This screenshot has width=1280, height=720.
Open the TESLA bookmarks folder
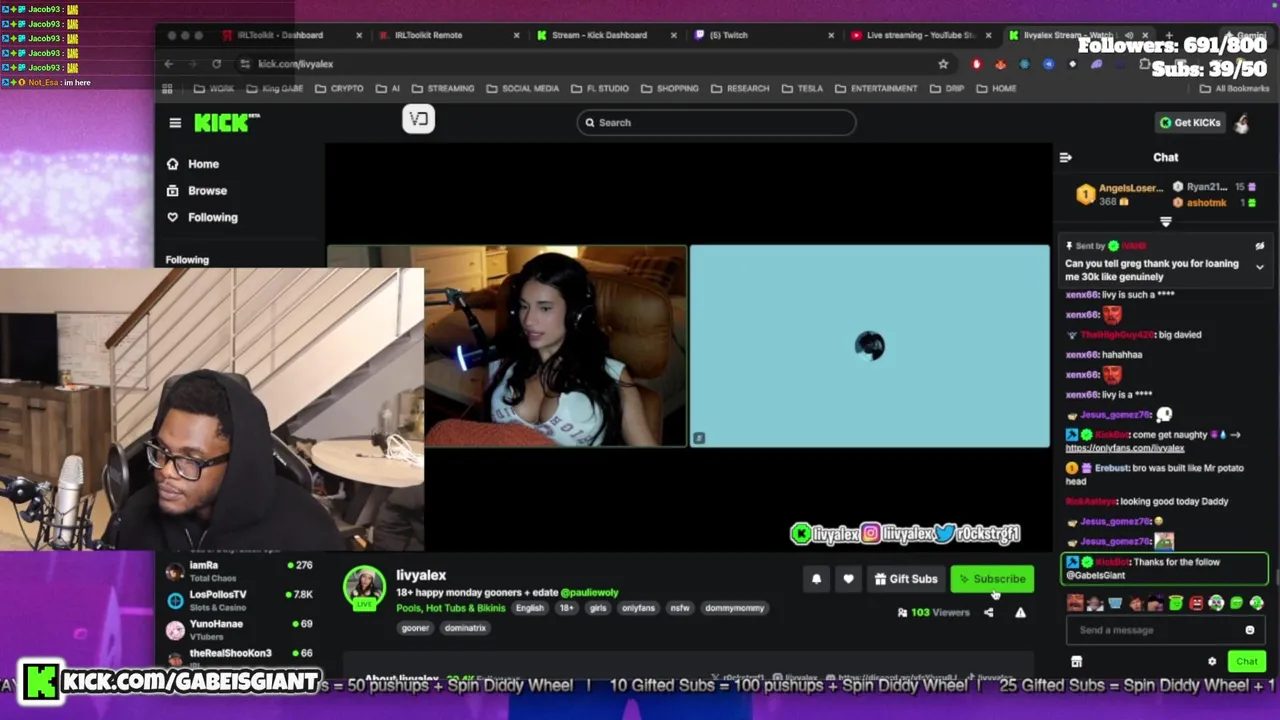point(802,88)
